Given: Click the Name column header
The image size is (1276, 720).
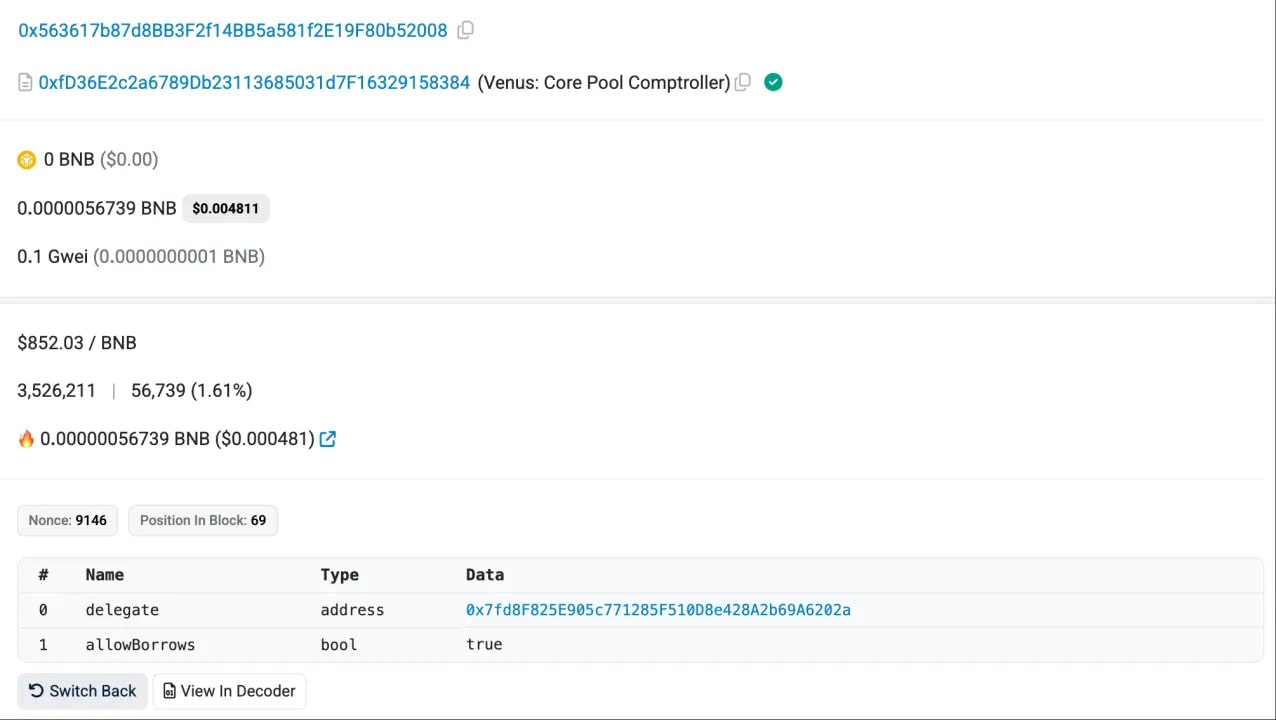Looking at the screenshot, I should [x=105, y=575].
